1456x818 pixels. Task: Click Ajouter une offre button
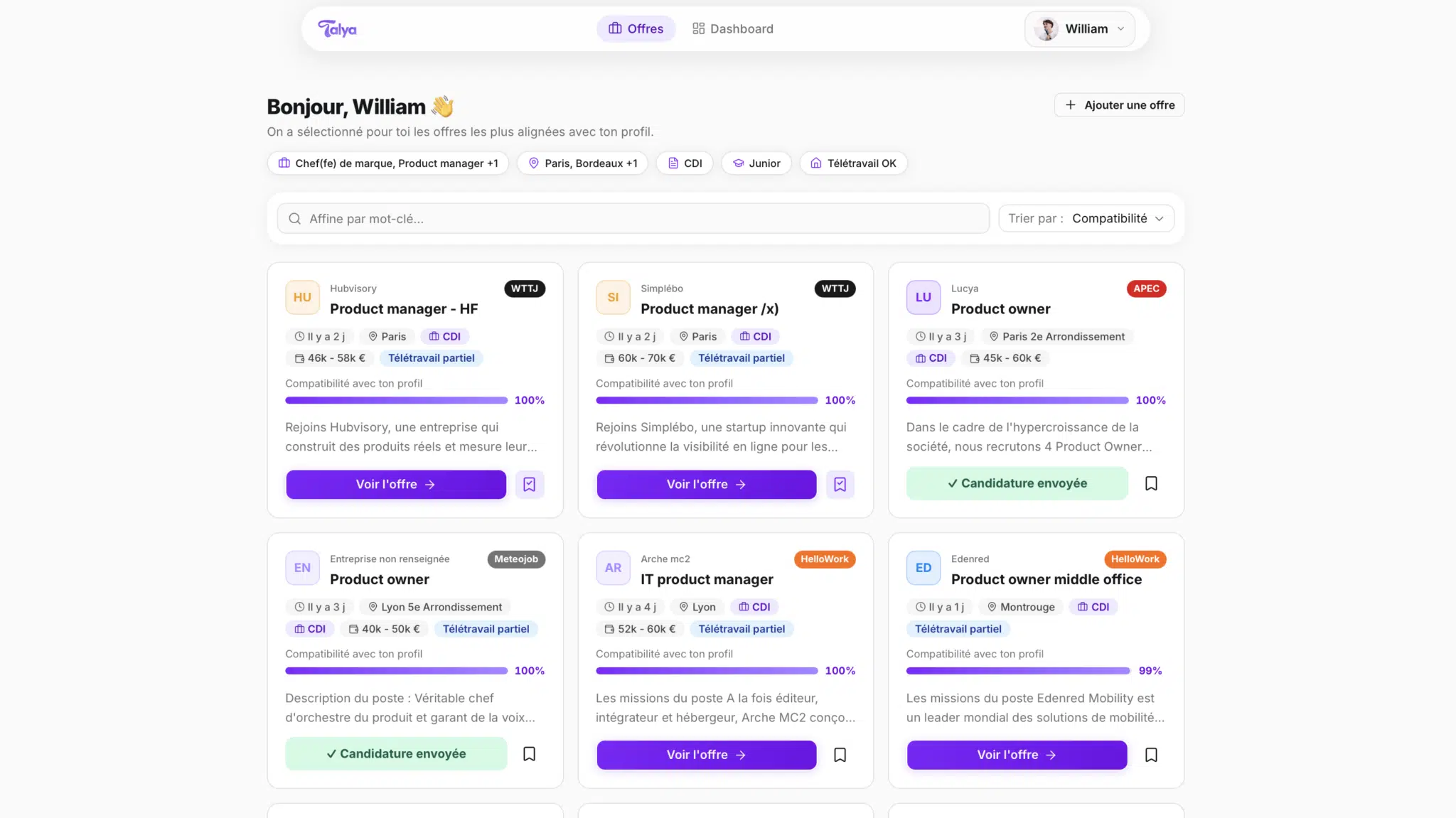1119,105
